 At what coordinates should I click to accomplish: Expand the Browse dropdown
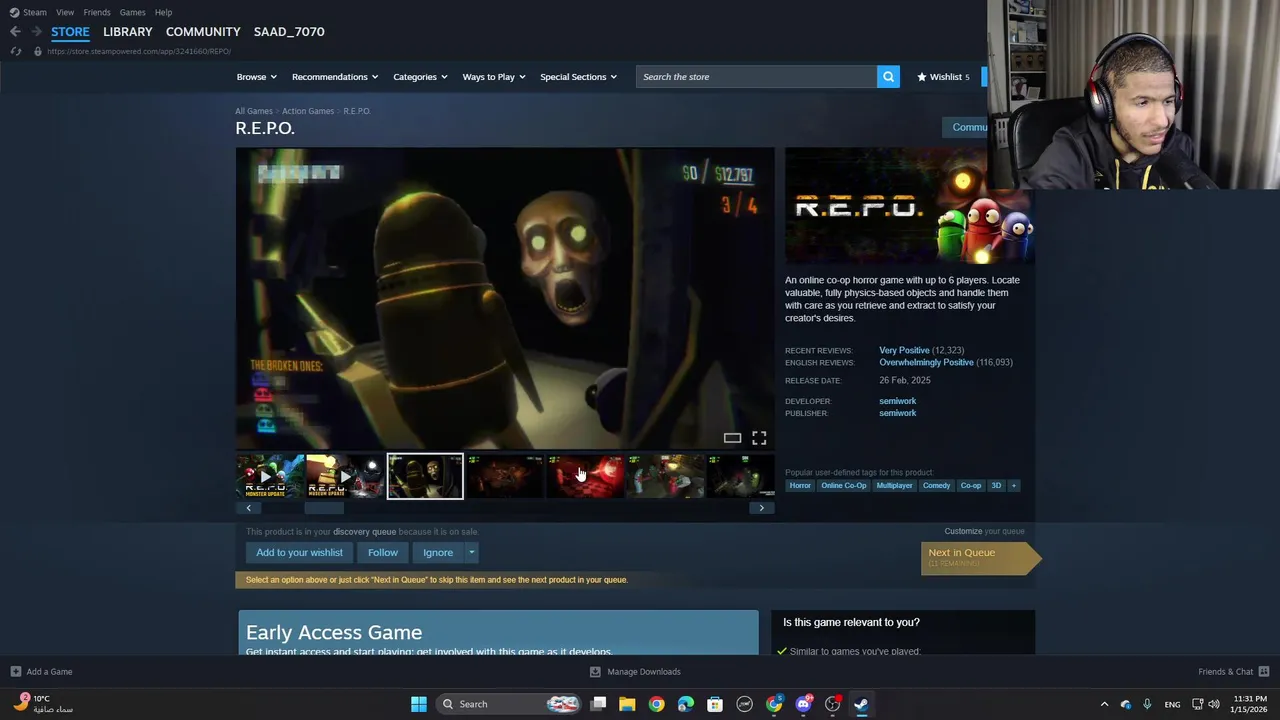255,77
